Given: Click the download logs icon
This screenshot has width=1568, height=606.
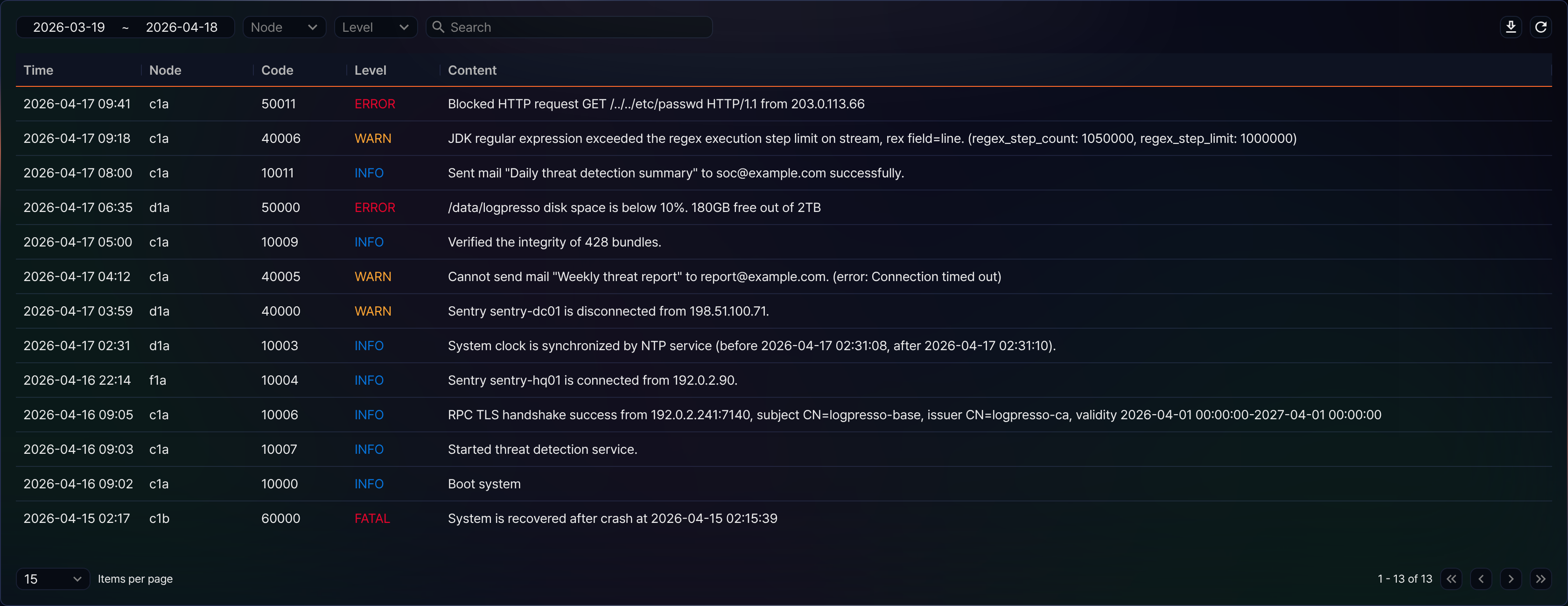Looking at the screenshot, I should tap(1510, 27).
